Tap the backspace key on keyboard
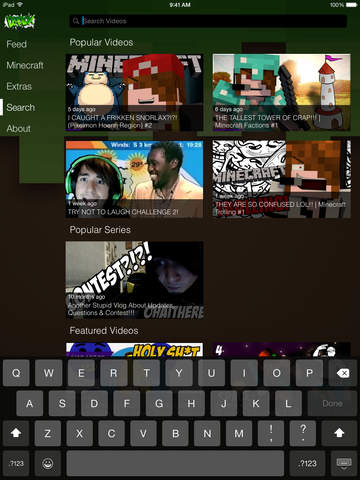This screenshot has width=360, height=480. click(342, 373)
